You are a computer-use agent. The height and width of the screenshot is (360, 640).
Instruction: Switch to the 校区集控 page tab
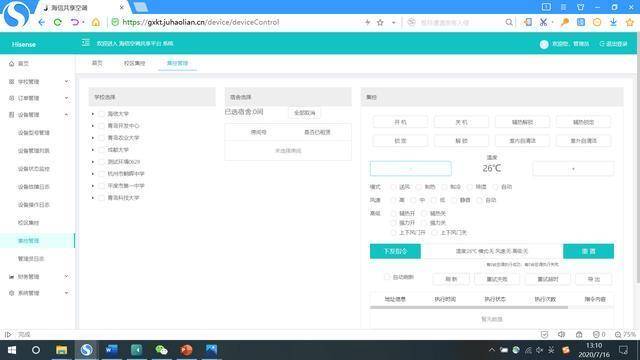click(x=135, y=63)
